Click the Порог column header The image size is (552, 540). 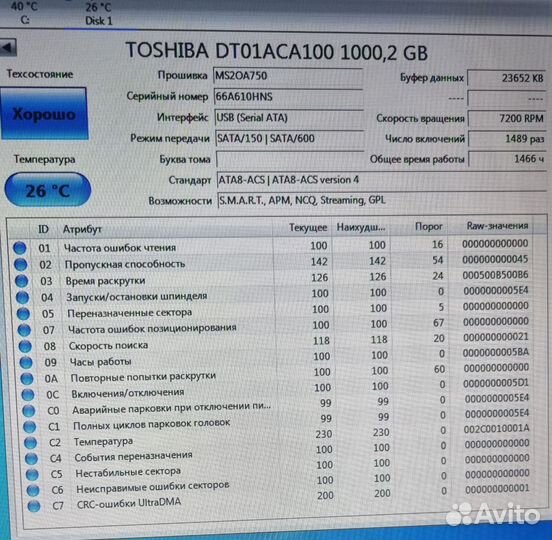point(429,226)
